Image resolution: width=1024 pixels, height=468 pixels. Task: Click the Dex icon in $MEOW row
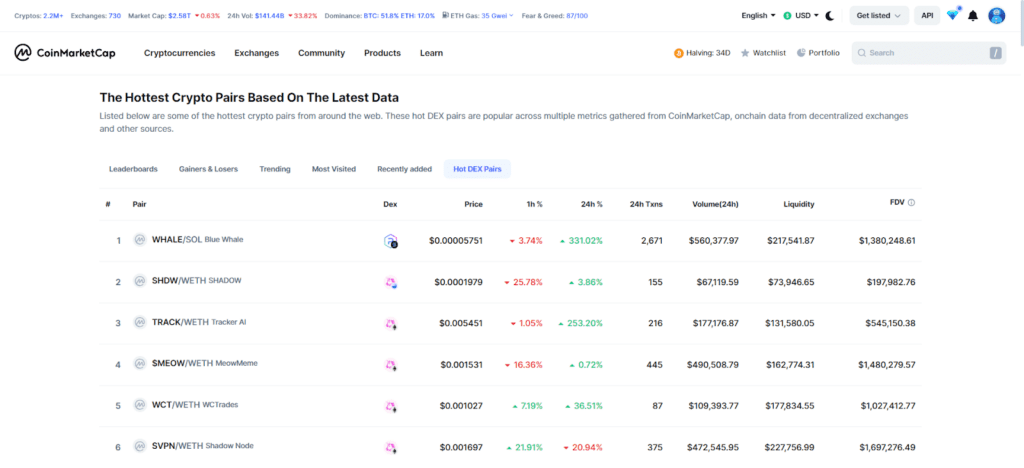click(x=391, y=365)
